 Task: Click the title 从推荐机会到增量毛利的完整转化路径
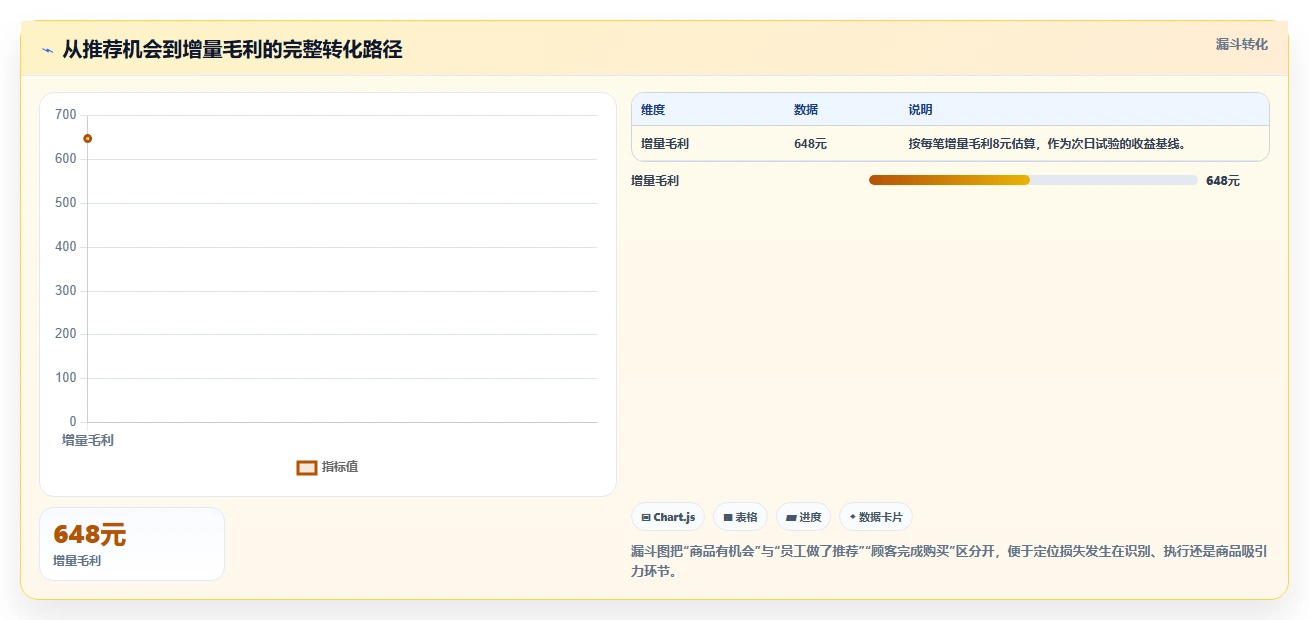pyautogui.click(x=232, y=50)
